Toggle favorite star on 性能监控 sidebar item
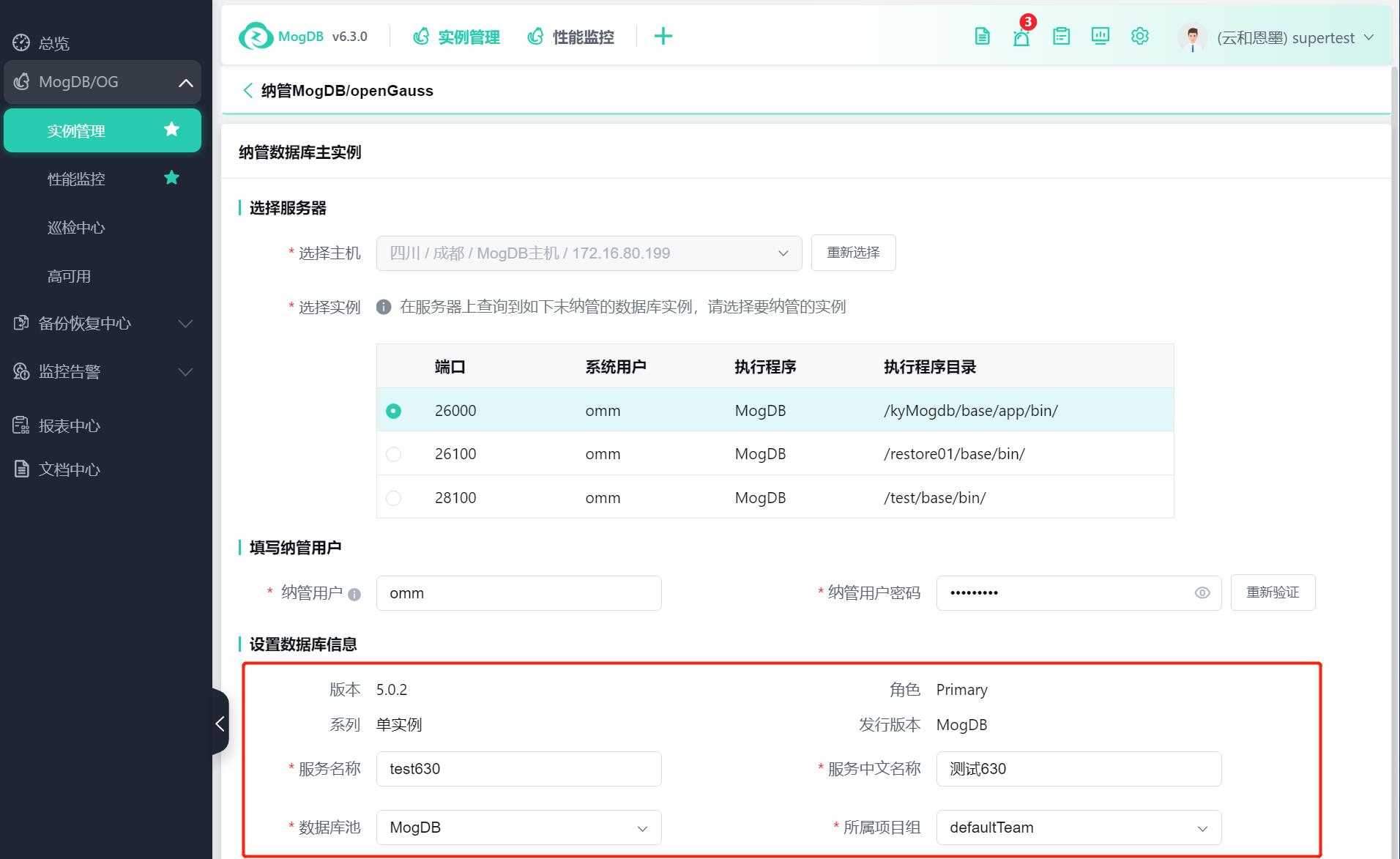The image size is (1400, 859). pos(171,178)
